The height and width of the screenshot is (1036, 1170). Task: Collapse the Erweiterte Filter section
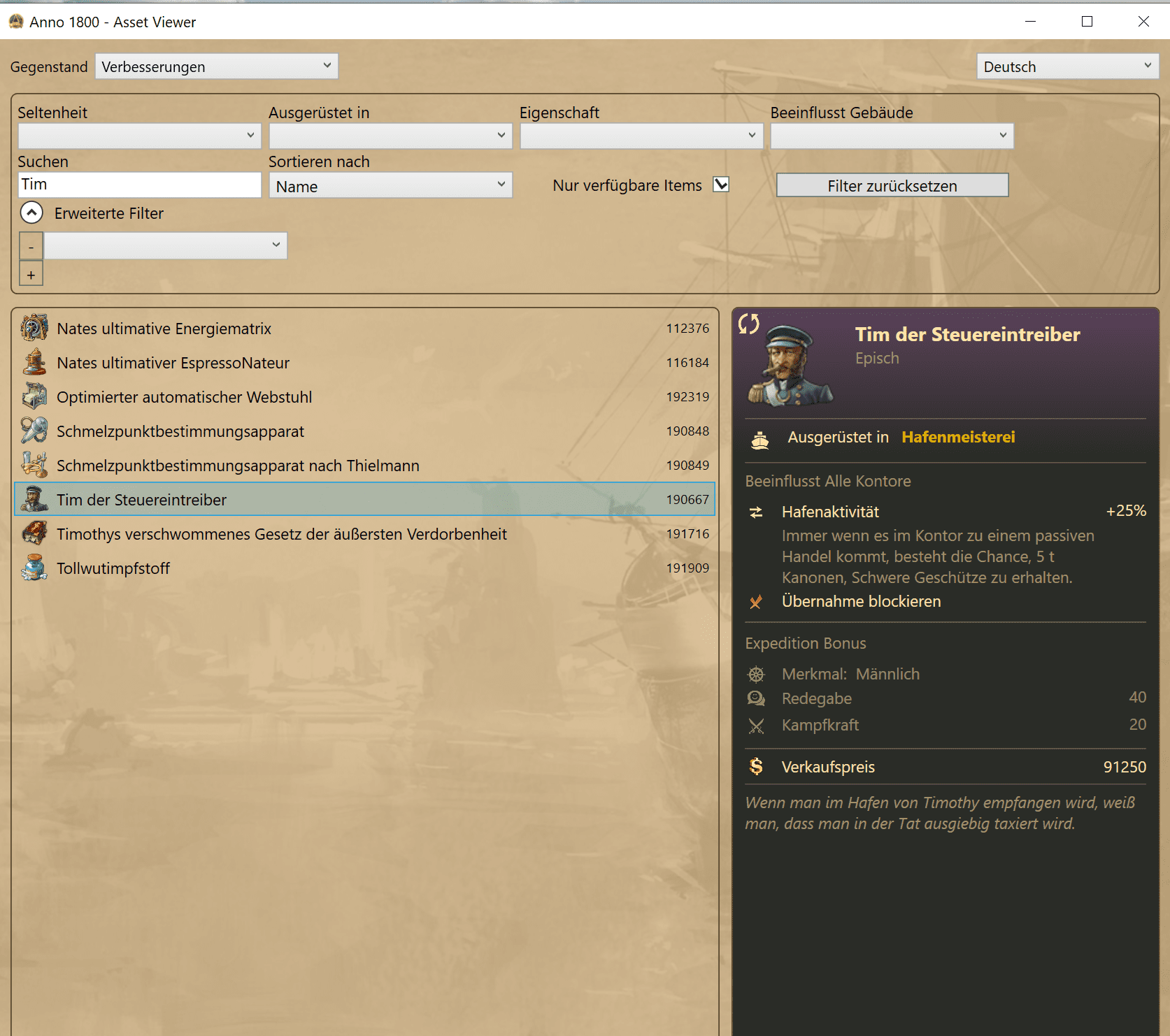click(31, 213)
